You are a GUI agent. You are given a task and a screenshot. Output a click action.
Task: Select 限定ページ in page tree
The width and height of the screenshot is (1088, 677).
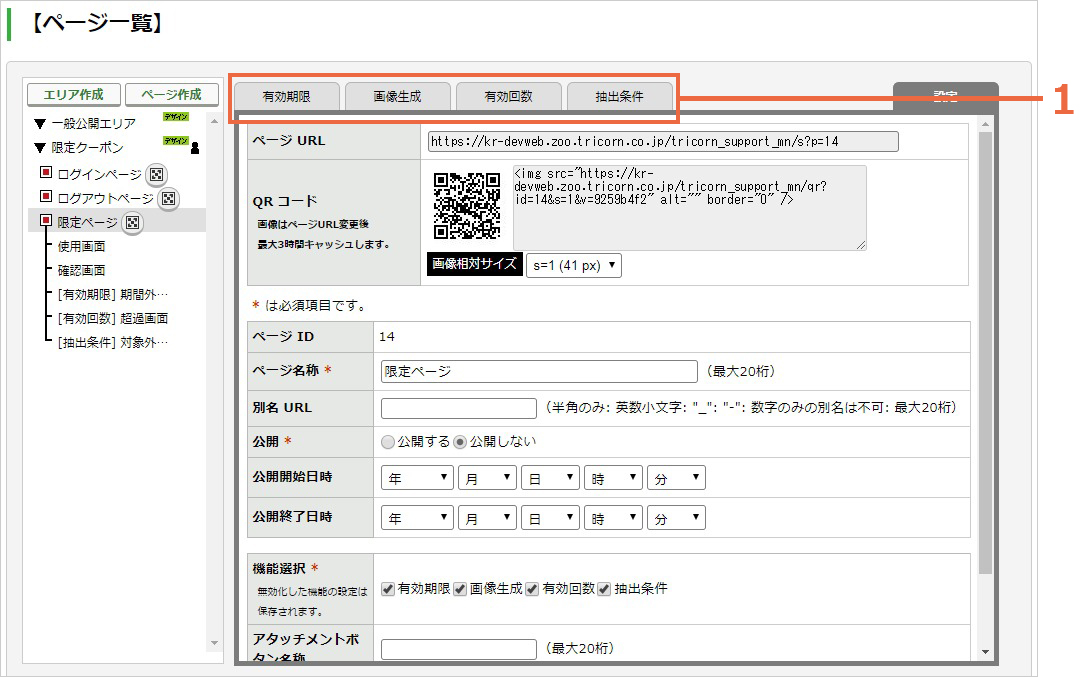(87, 223)
